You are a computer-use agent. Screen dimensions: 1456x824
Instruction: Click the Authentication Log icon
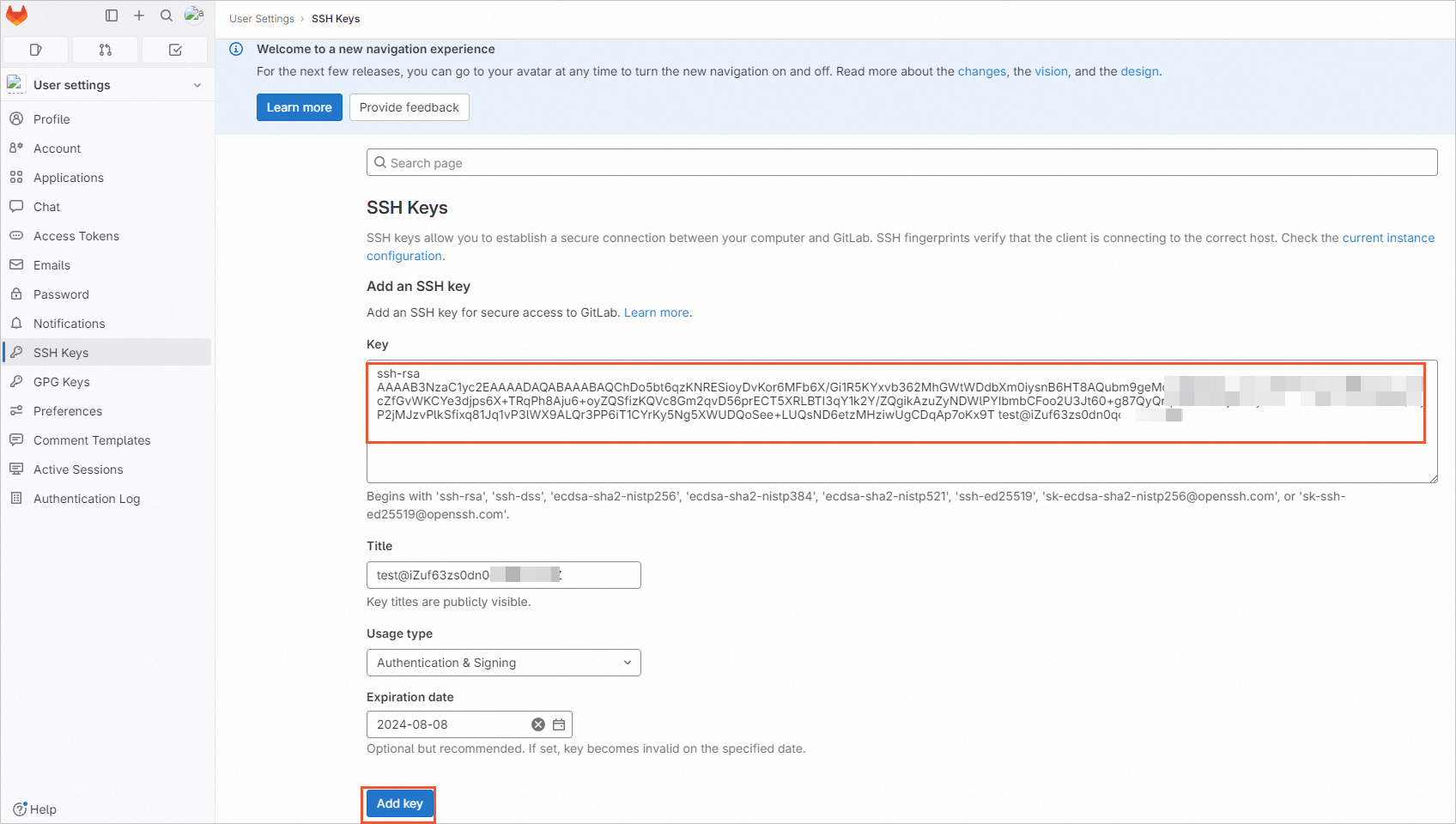(16, 498)
